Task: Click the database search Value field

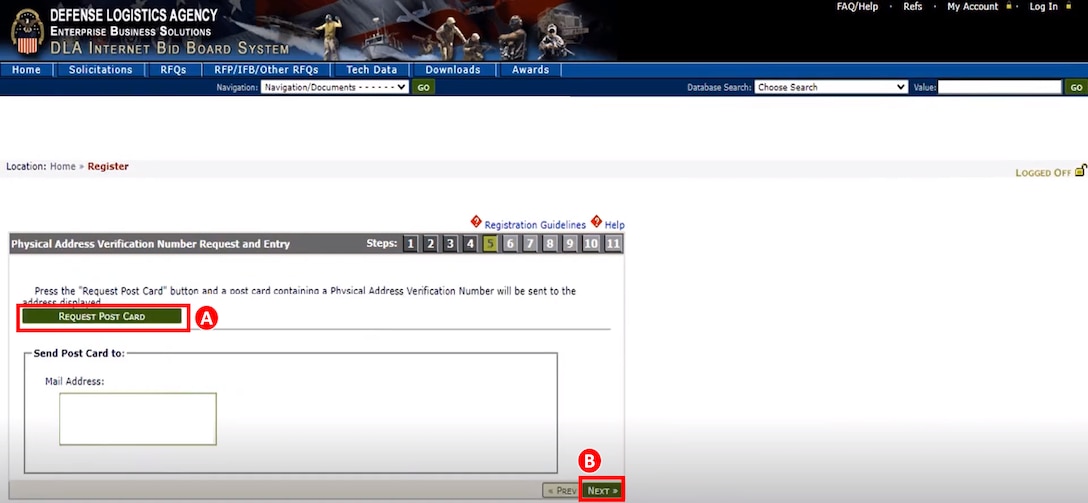Action: [x=999, y=87]
